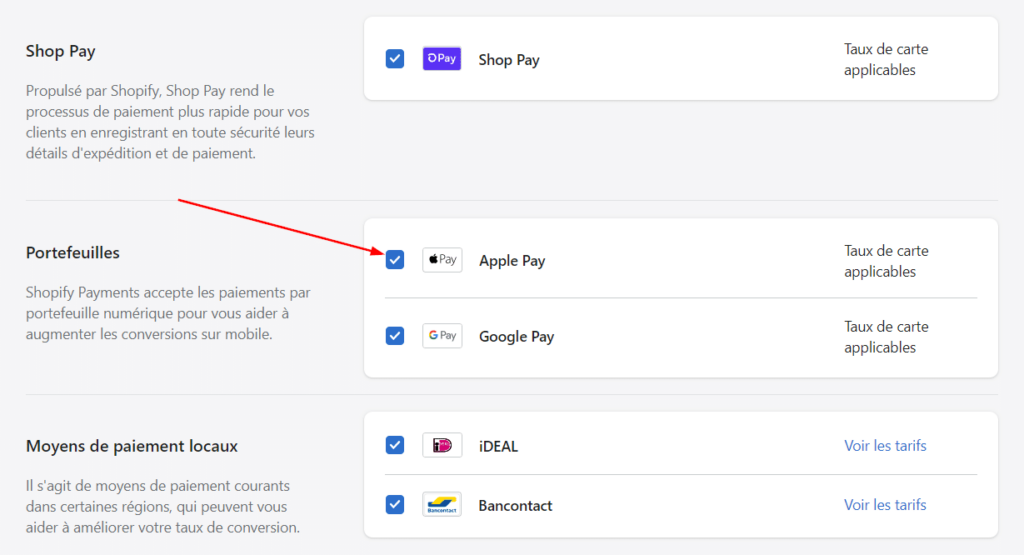The height and width of the screenshot is (555, 1024).
Task: Disable the Apple Pay checkbox
Action: tap(395, 260)
